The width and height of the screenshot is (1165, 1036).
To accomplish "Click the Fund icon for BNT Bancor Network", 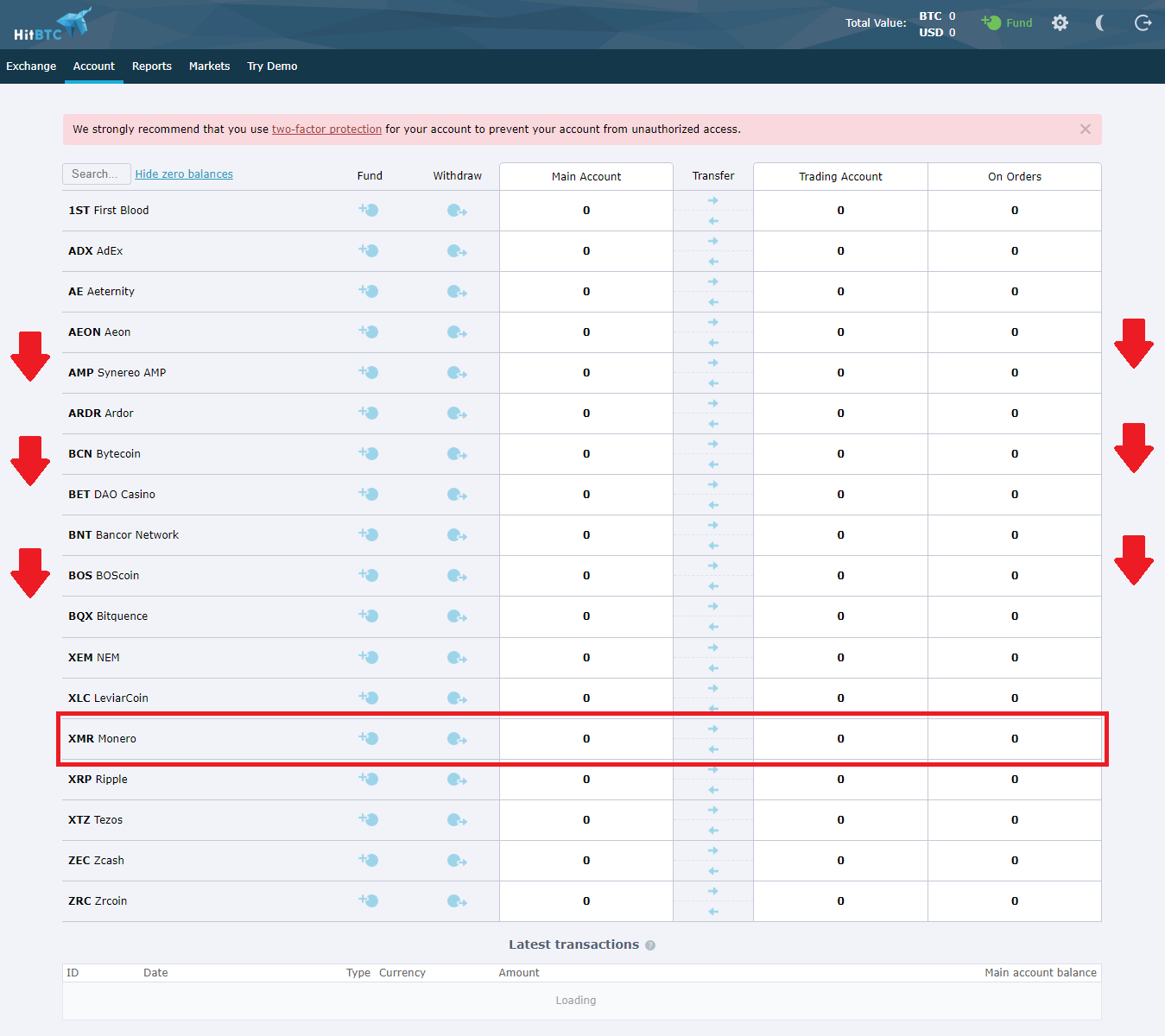I will click(x=369, y=534).
